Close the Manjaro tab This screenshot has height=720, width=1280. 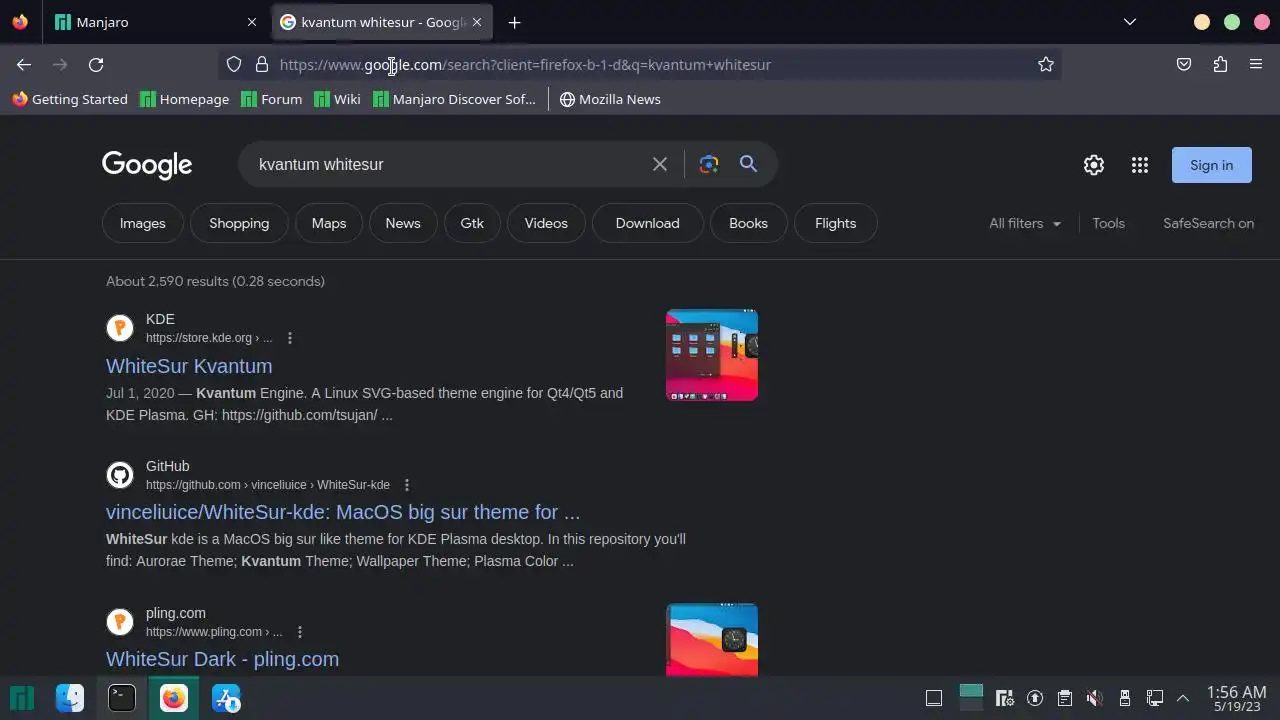252,22
